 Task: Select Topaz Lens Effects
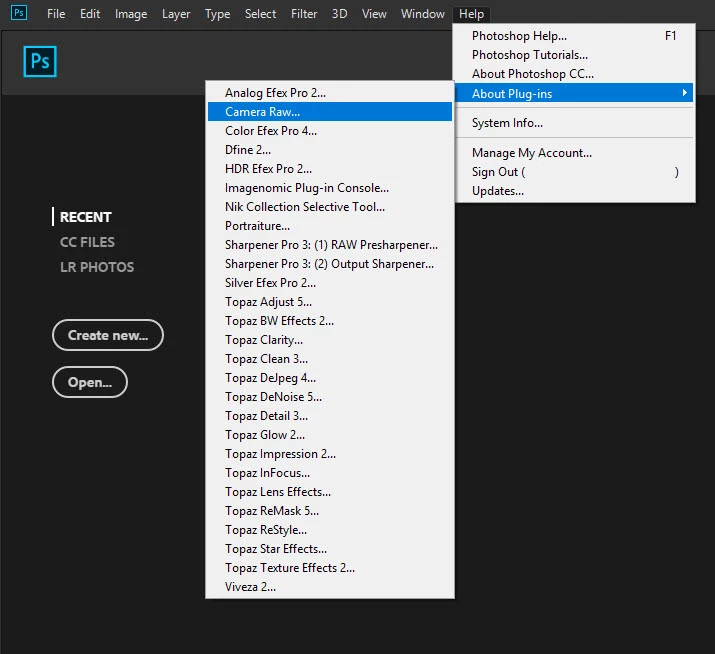pyautogui.click(x=330, y=492)
